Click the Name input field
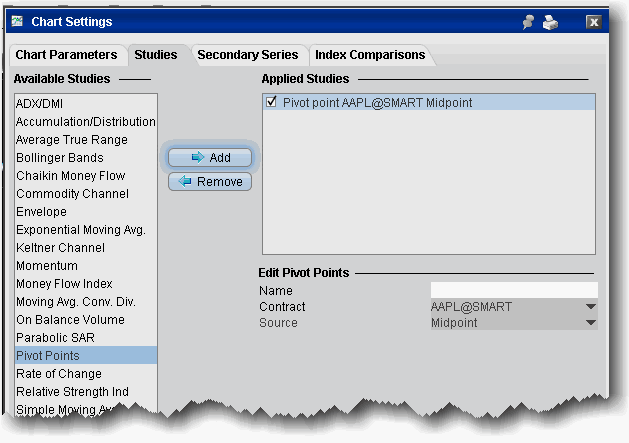Image resolution: width=629 pixels, height=443 pixels. [514, 290]
